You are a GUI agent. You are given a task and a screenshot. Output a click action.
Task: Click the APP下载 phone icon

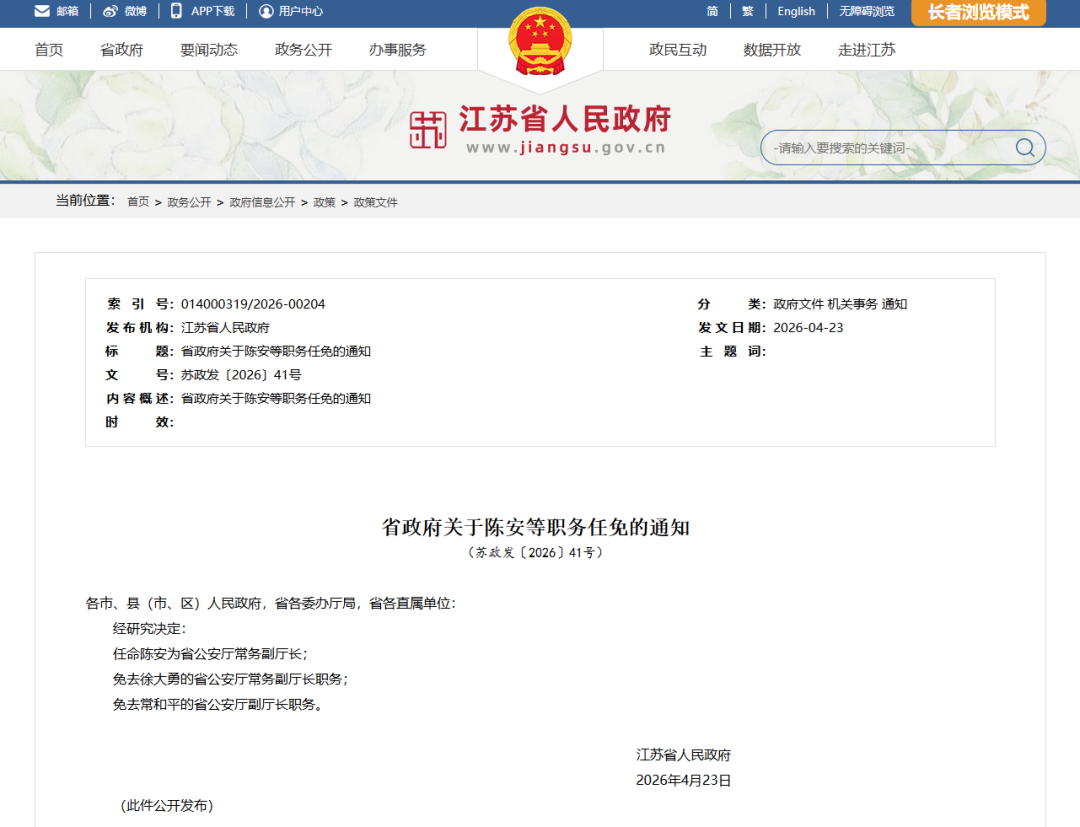tap(176, 11)
